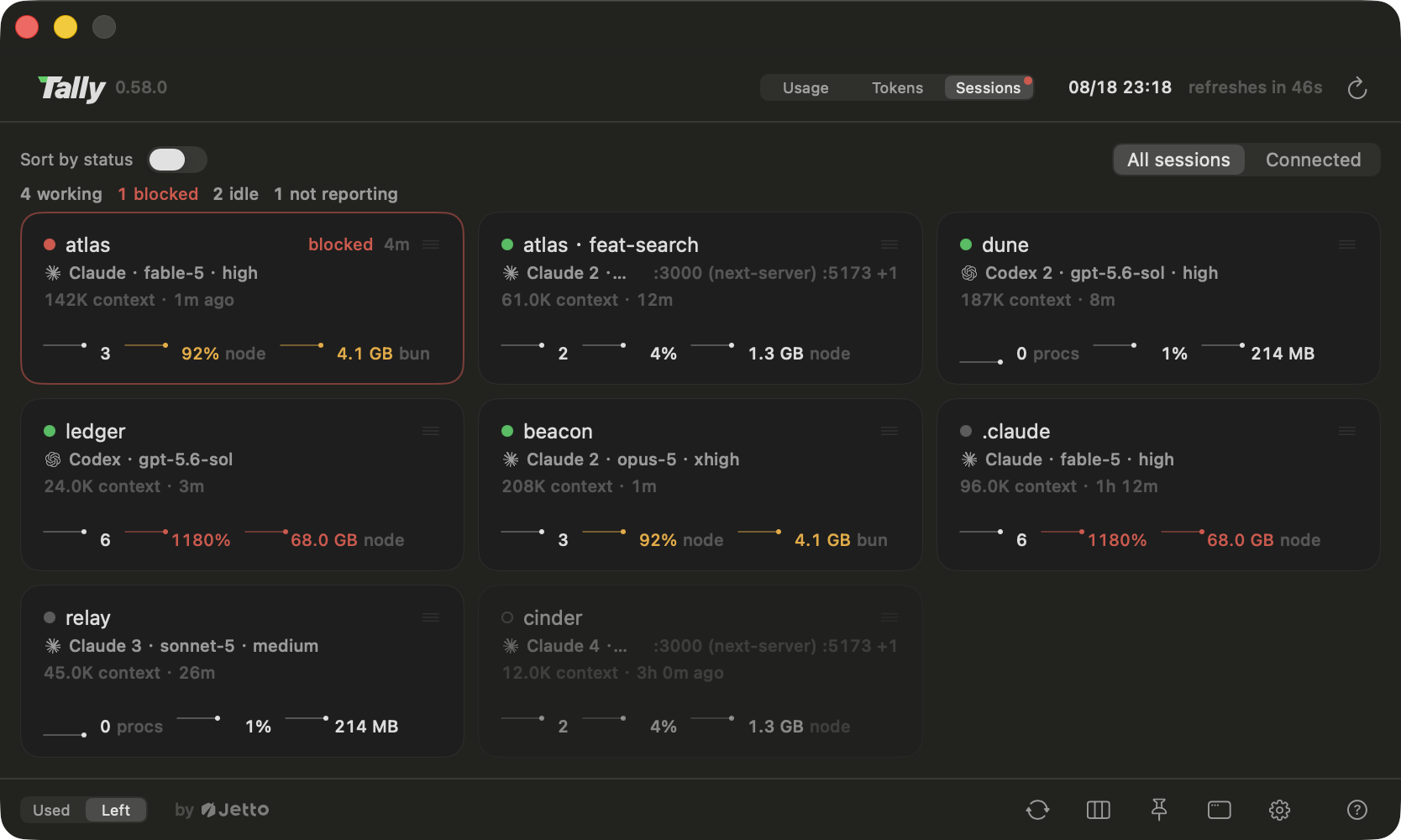This screenshot has width=1401, height=840.
Task: Click the red status dot on atlas card
Action: [50, 244]
